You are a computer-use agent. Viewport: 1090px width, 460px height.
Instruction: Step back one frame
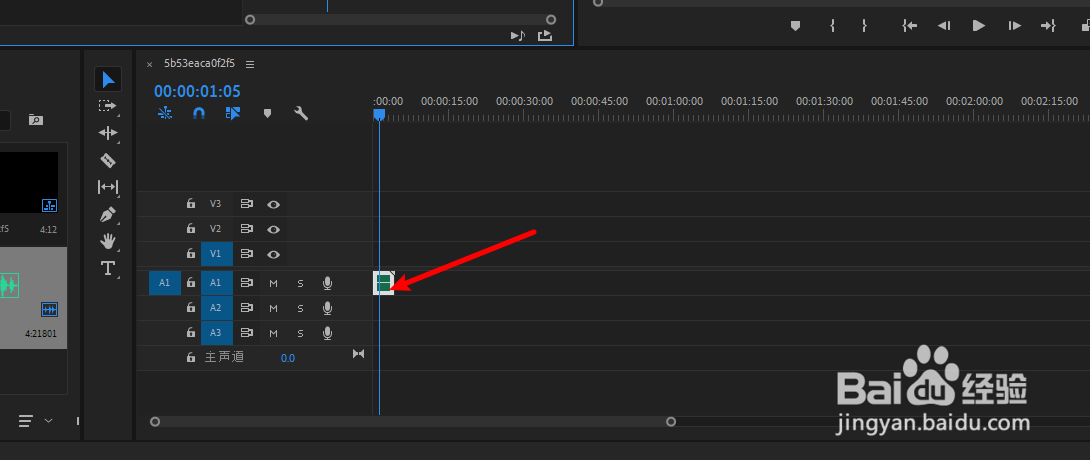point(943,26)
